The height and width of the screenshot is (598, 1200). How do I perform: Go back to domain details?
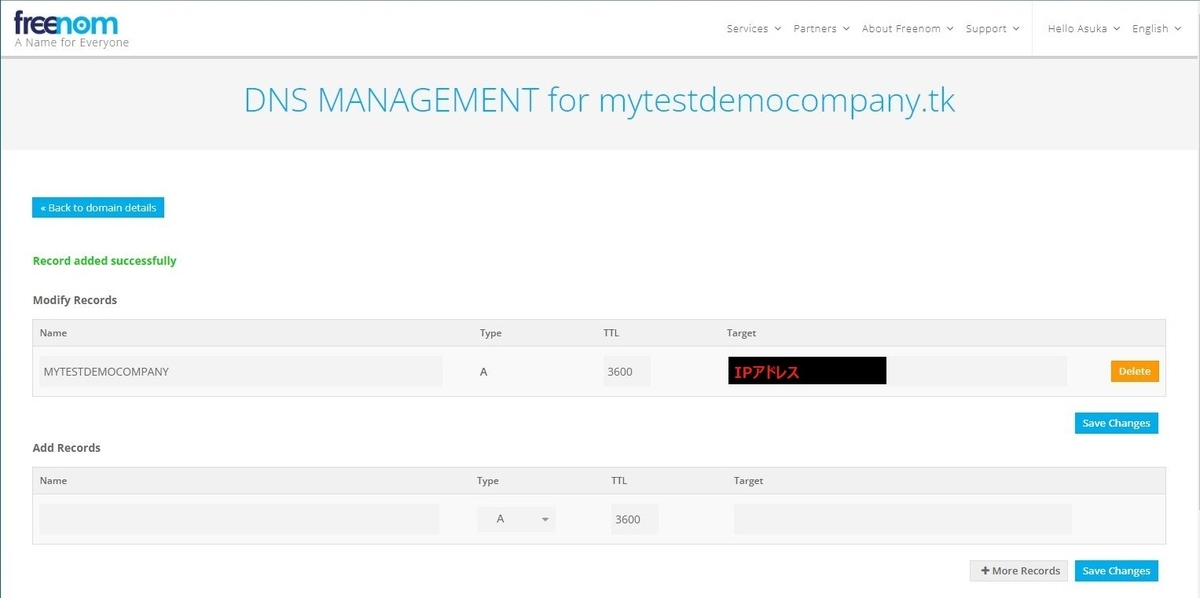coord(98,208)
